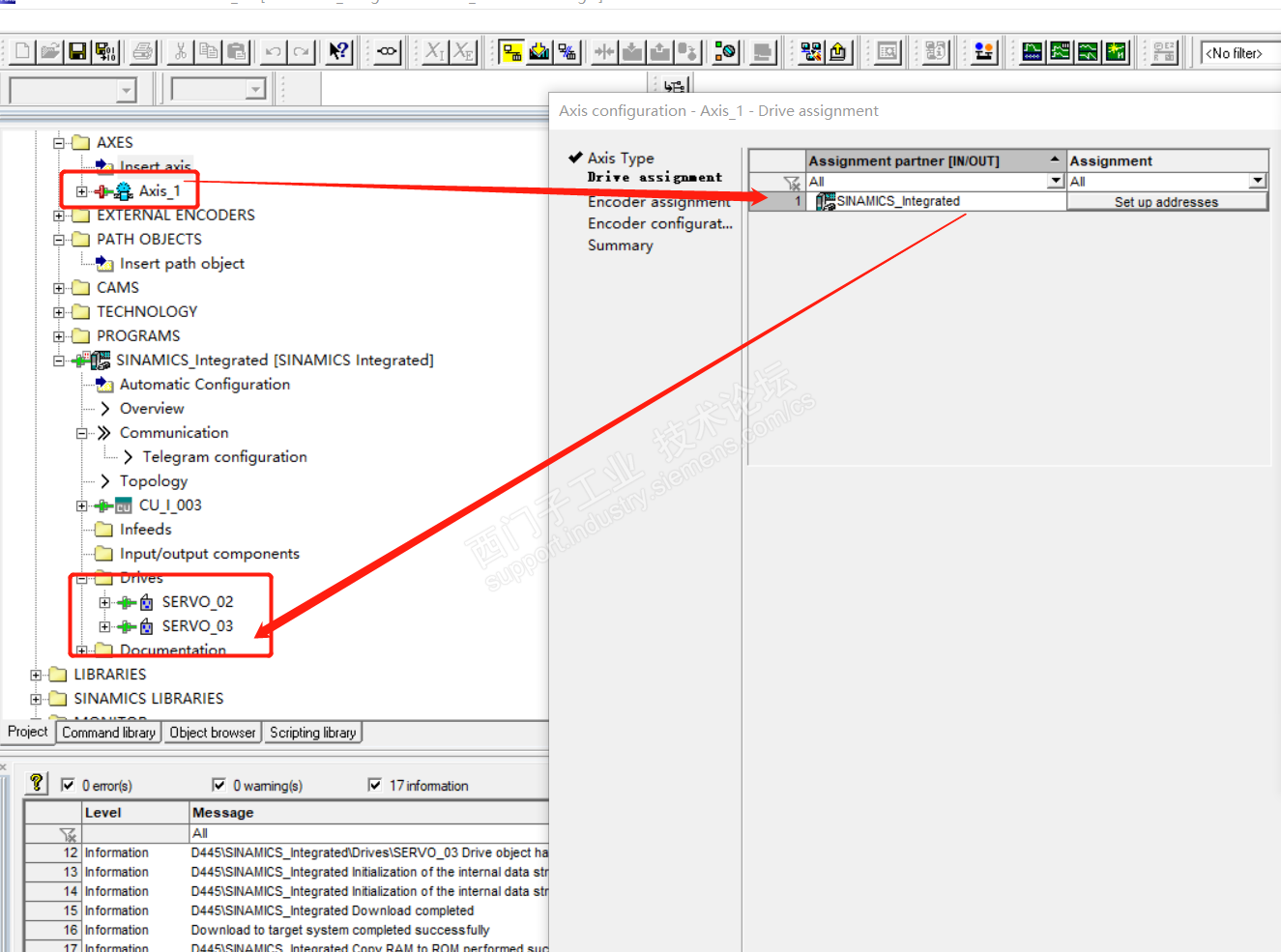1281x952 pixels.
Task: Switch to the Command library tab
Action: 108,733
